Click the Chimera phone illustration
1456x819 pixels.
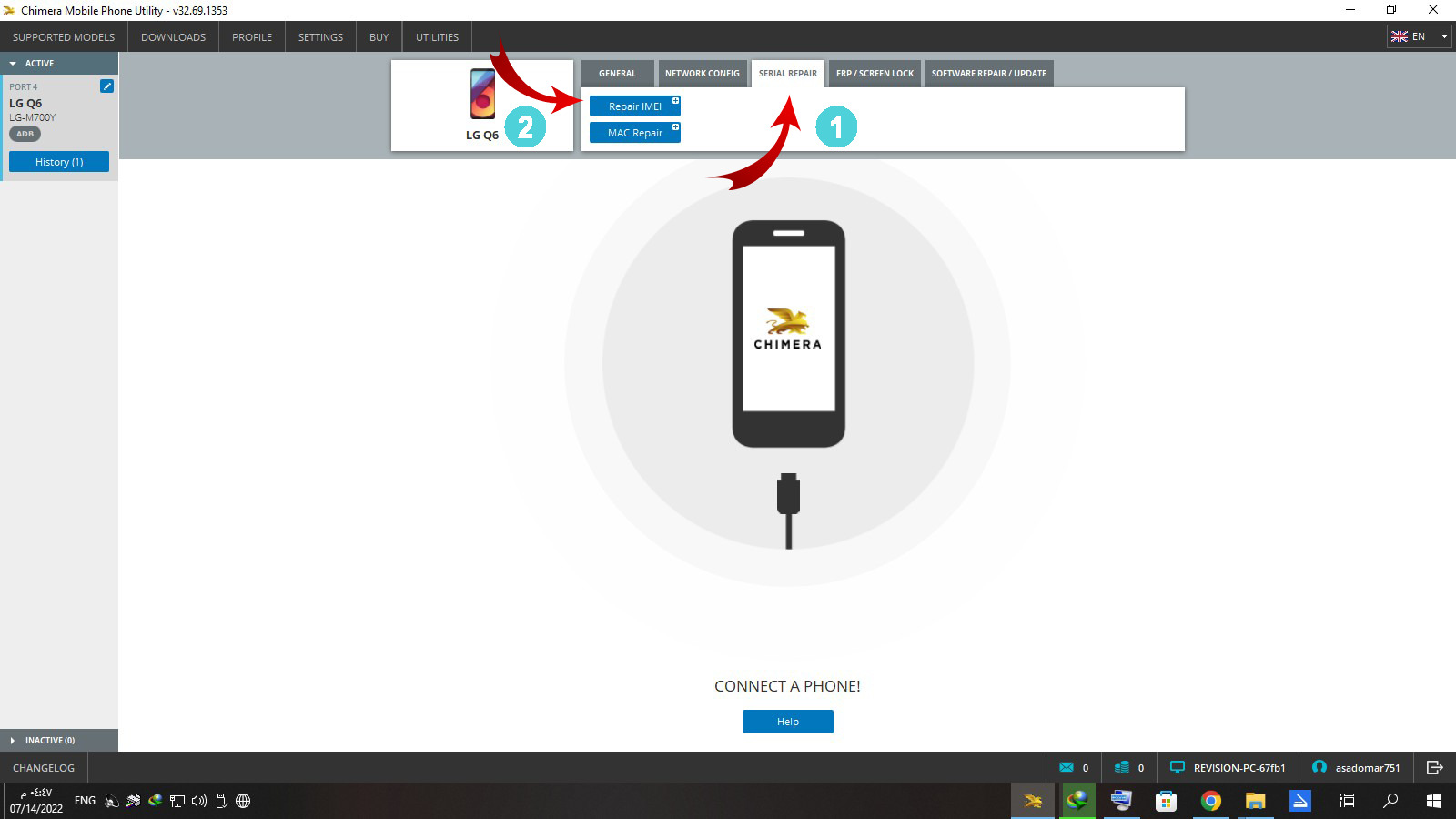(788, 334)
